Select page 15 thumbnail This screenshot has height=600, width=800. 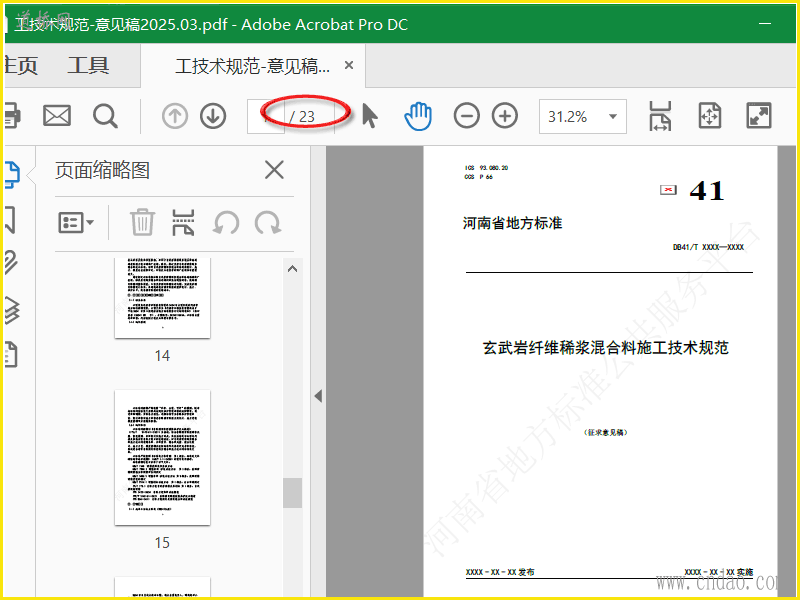tap(162, 458)
